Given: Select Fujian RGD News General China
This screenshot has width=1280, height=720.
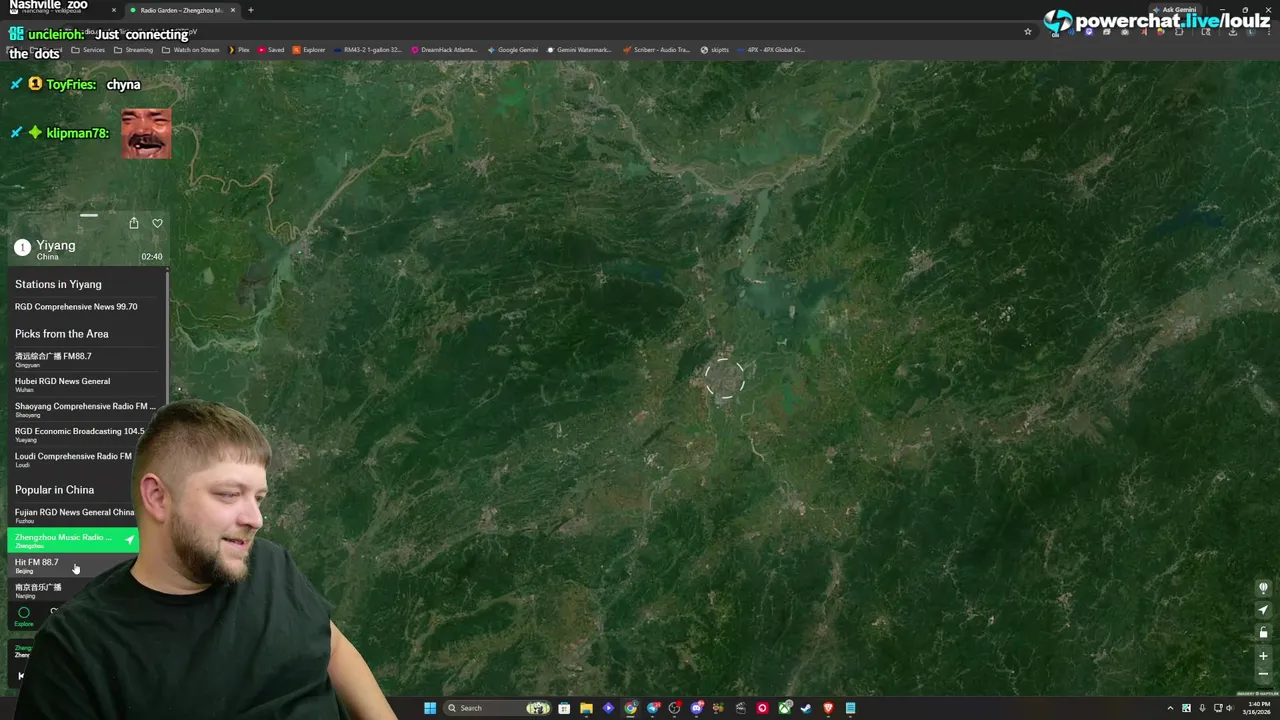Looking at the screenshot, I should pyautogui.click(x=74, y=516).
